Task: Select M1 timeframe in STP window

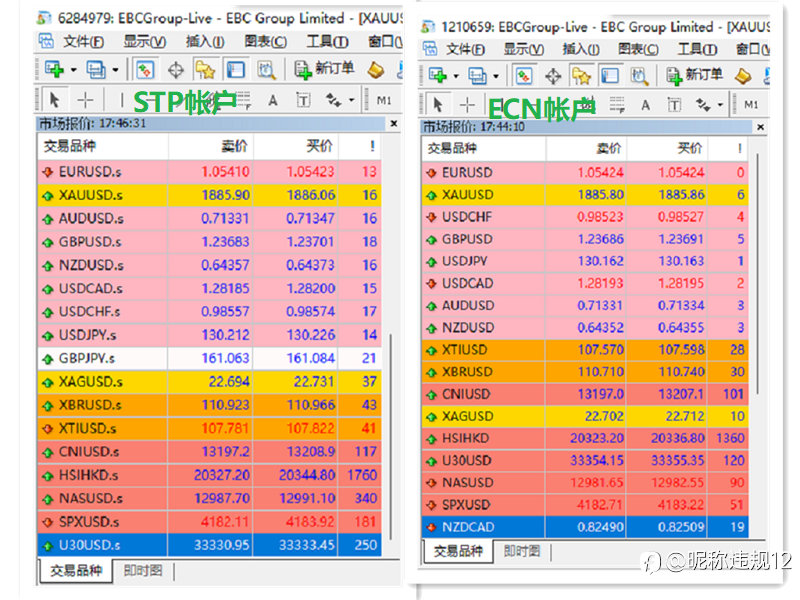Action: click(384, 101)
